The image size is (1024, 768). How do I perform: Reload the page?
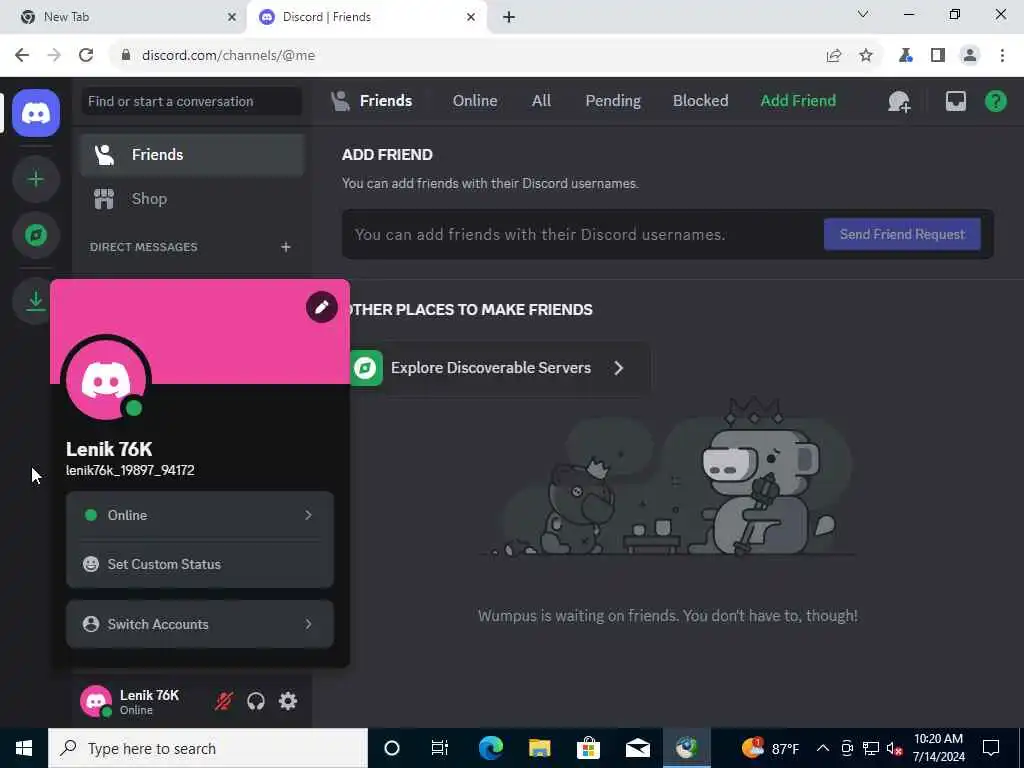86,56
